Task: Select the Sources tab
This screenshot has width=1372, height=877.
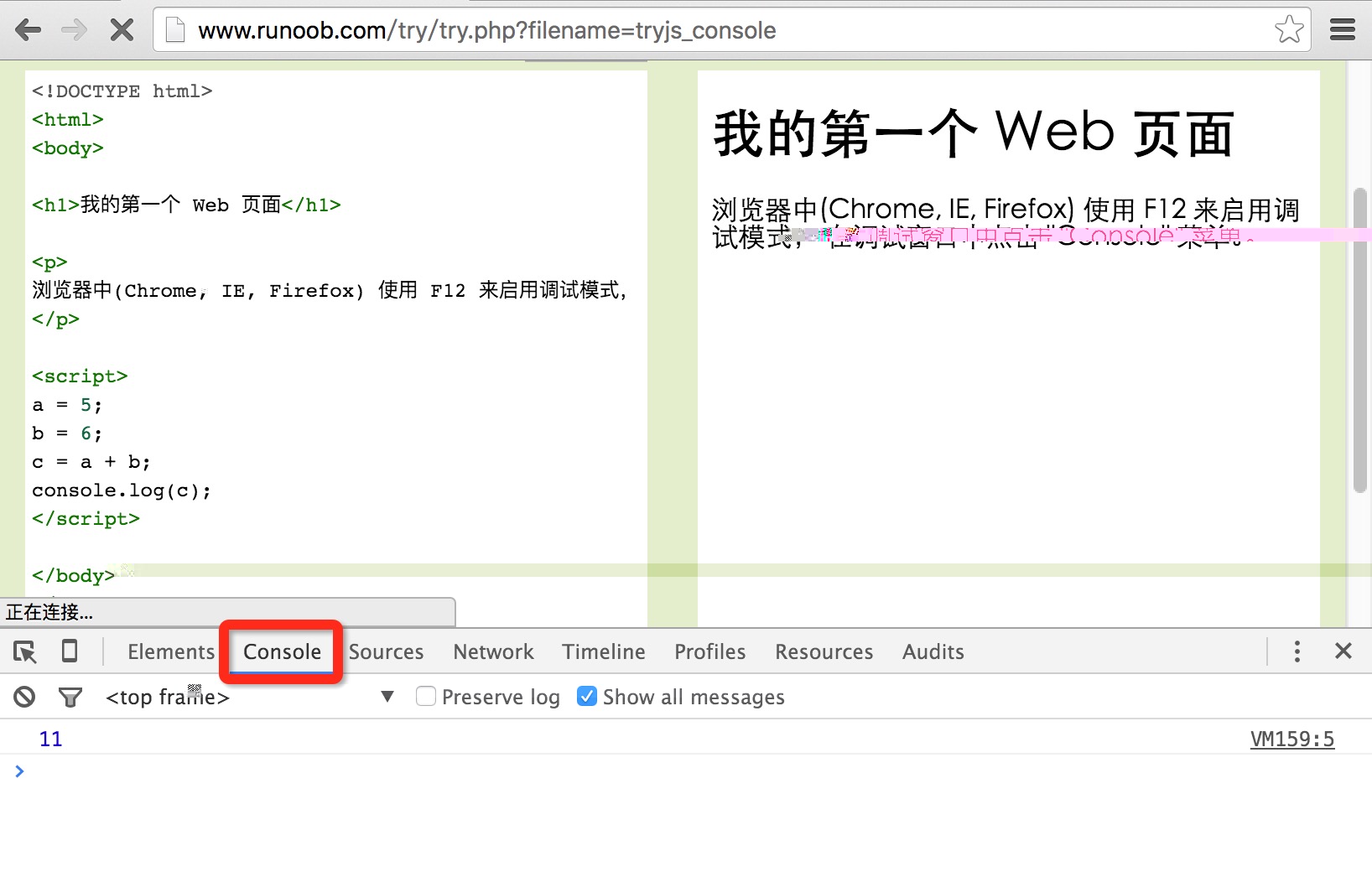Action: (x=386, y=651)
